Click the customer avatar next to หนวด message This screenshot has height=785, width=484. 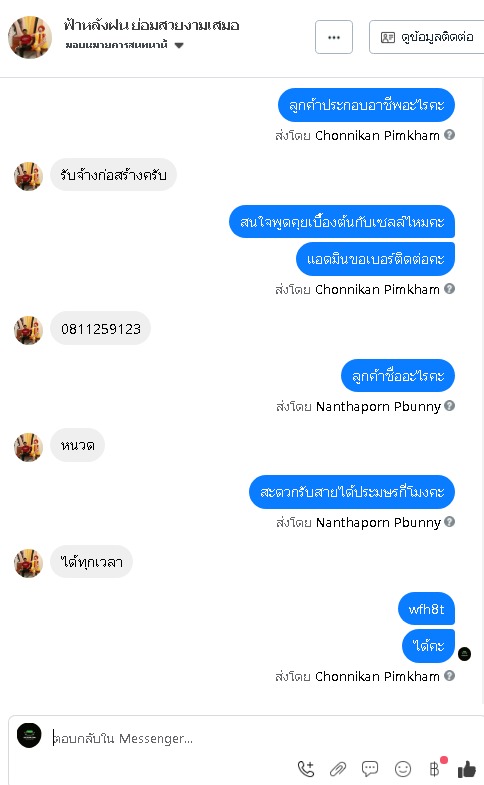click(28, 447)
